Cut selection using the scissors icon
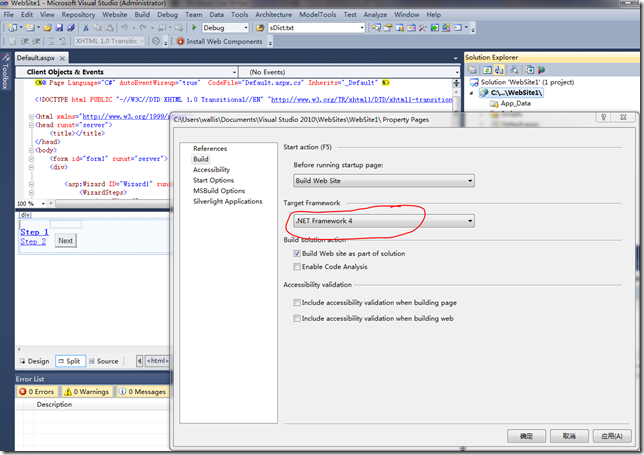The width and height of the screenshot is (644, 455). point(85,28)
